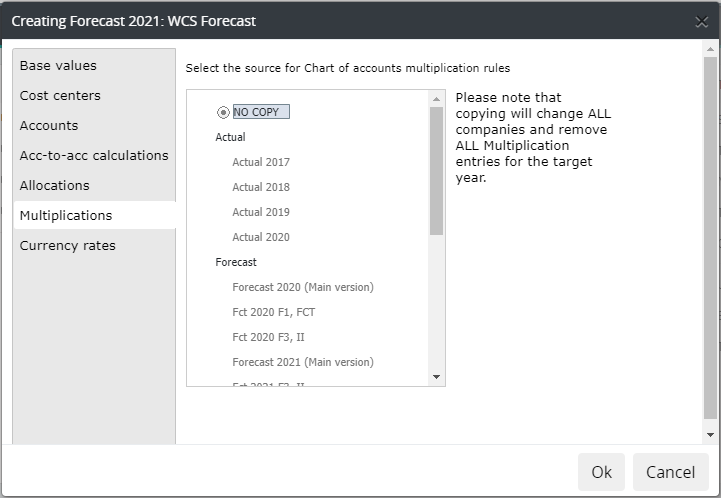Choose Actual 2017 as source

tap(261, 162)
